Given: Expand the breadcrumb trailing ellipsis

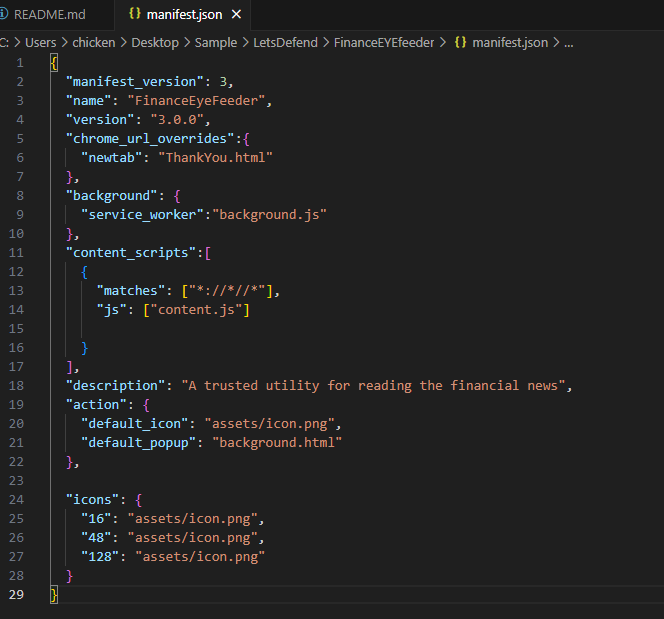Looking at the screenshot, I should [569, 43].
